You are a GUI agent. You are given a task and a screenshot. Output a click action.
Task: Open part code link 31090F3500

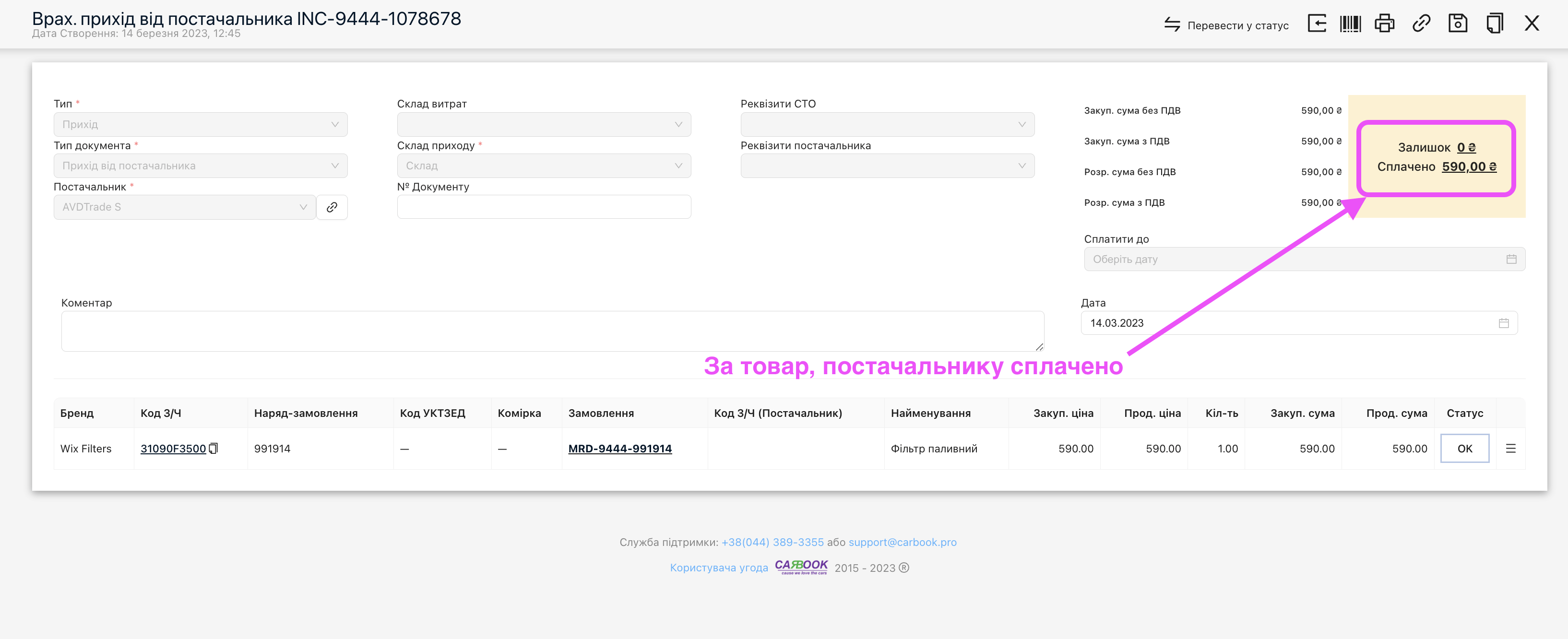[x=173, y=449]
